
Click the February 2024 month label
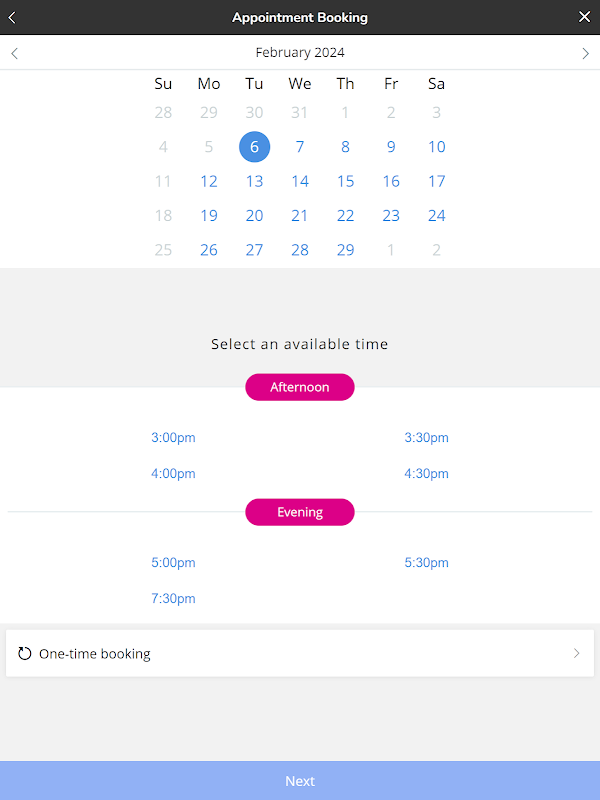pos(300,53)
